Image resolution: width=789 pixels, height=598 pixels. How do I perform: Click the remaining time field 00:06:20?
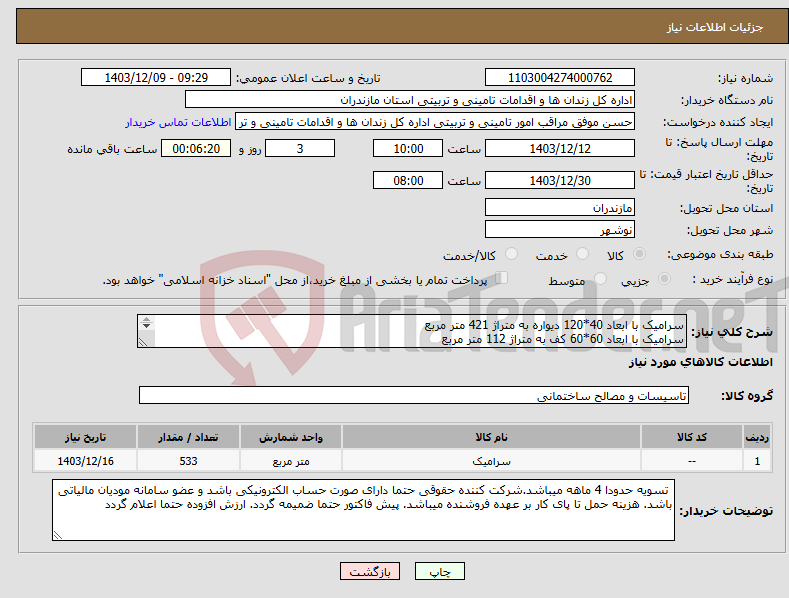[x=196, y=148]
